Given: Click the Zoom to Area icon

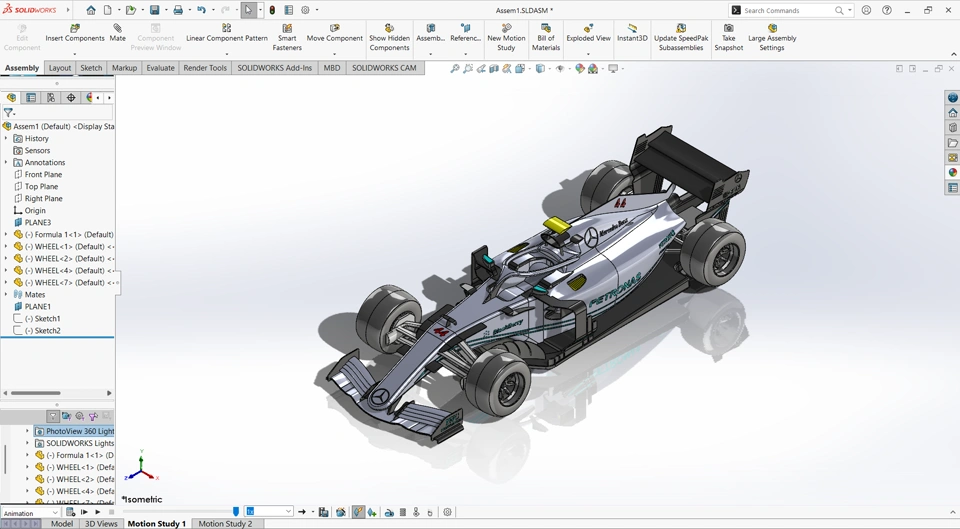Looking at the screenshot, I should click(468, 69).
